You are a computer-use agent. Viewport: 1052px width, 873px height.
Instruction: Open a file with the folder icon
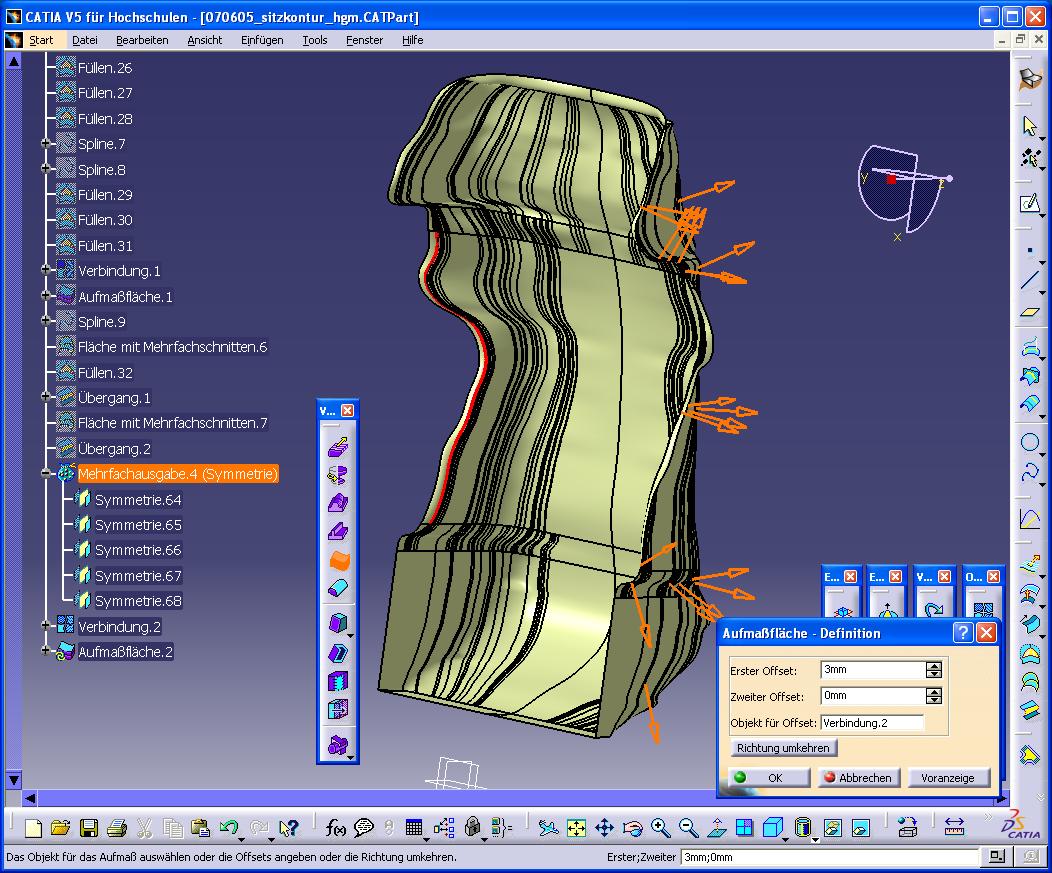60,828
